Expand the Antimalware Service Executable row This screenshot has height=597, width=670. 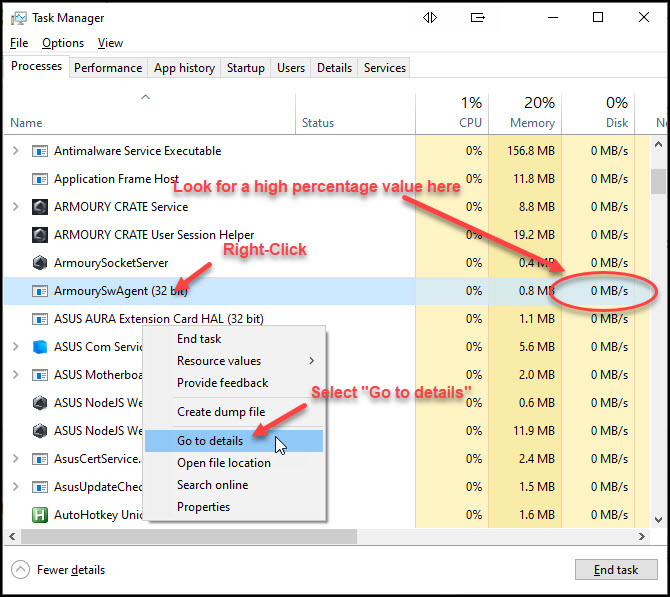pos(15,151)
